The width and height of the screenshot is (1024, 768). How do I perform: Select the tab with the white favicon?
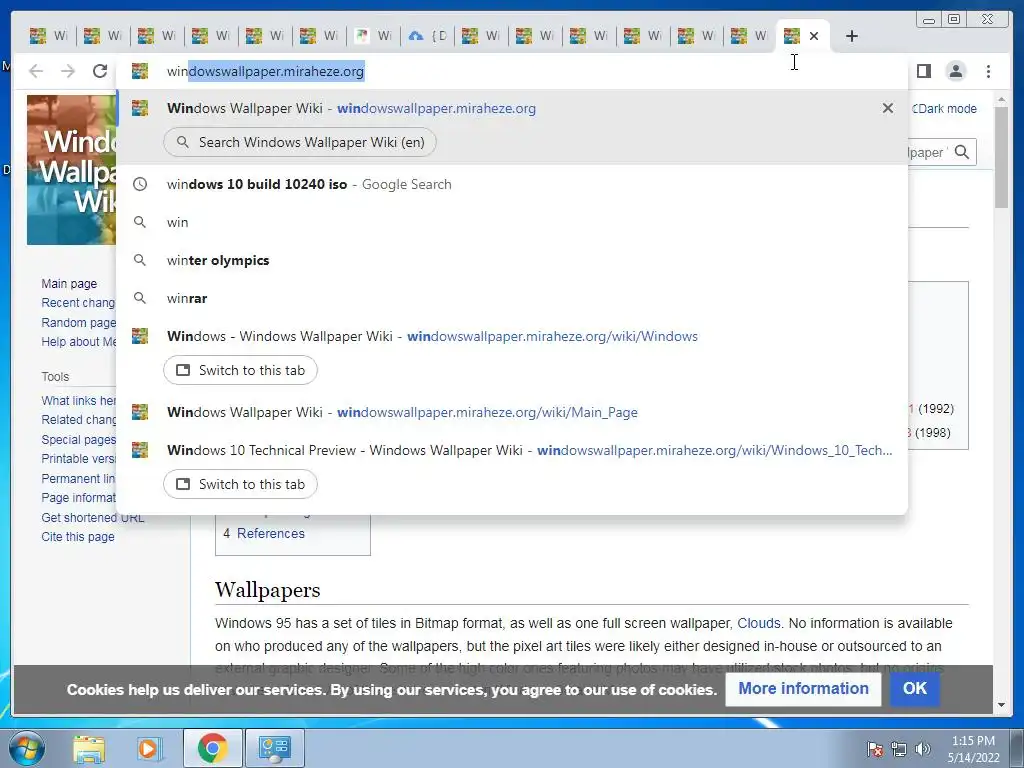[374, 36]
